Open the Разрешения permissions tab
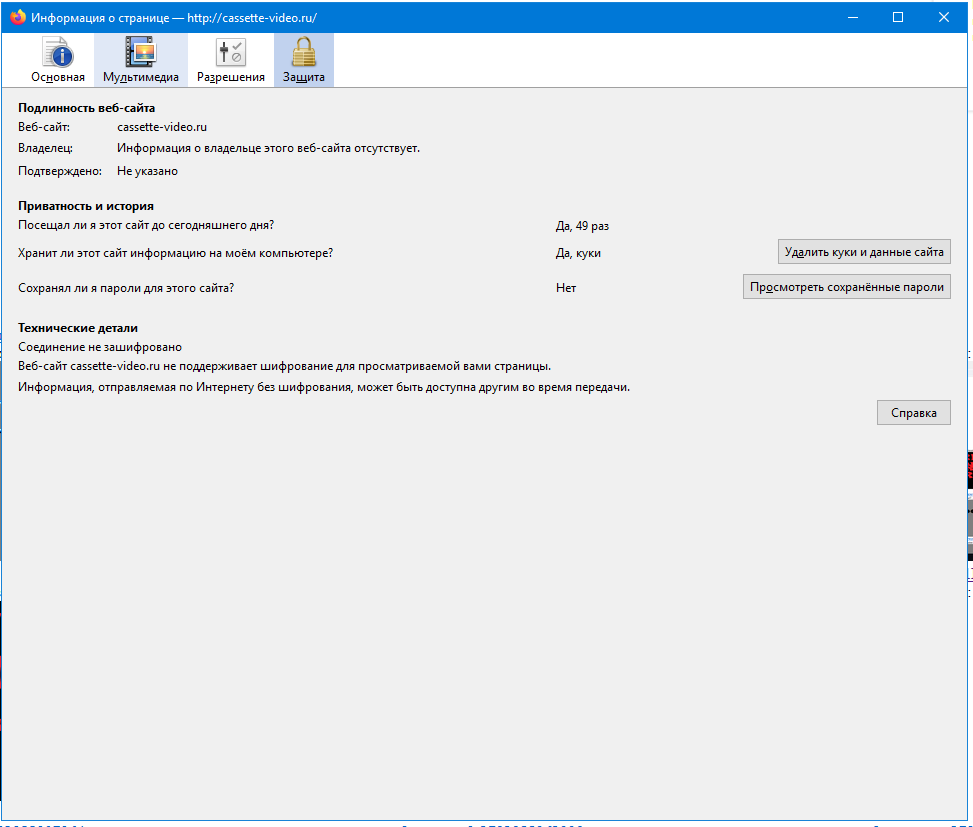Viewport: 973px width, 827px height. click(231, 60)
